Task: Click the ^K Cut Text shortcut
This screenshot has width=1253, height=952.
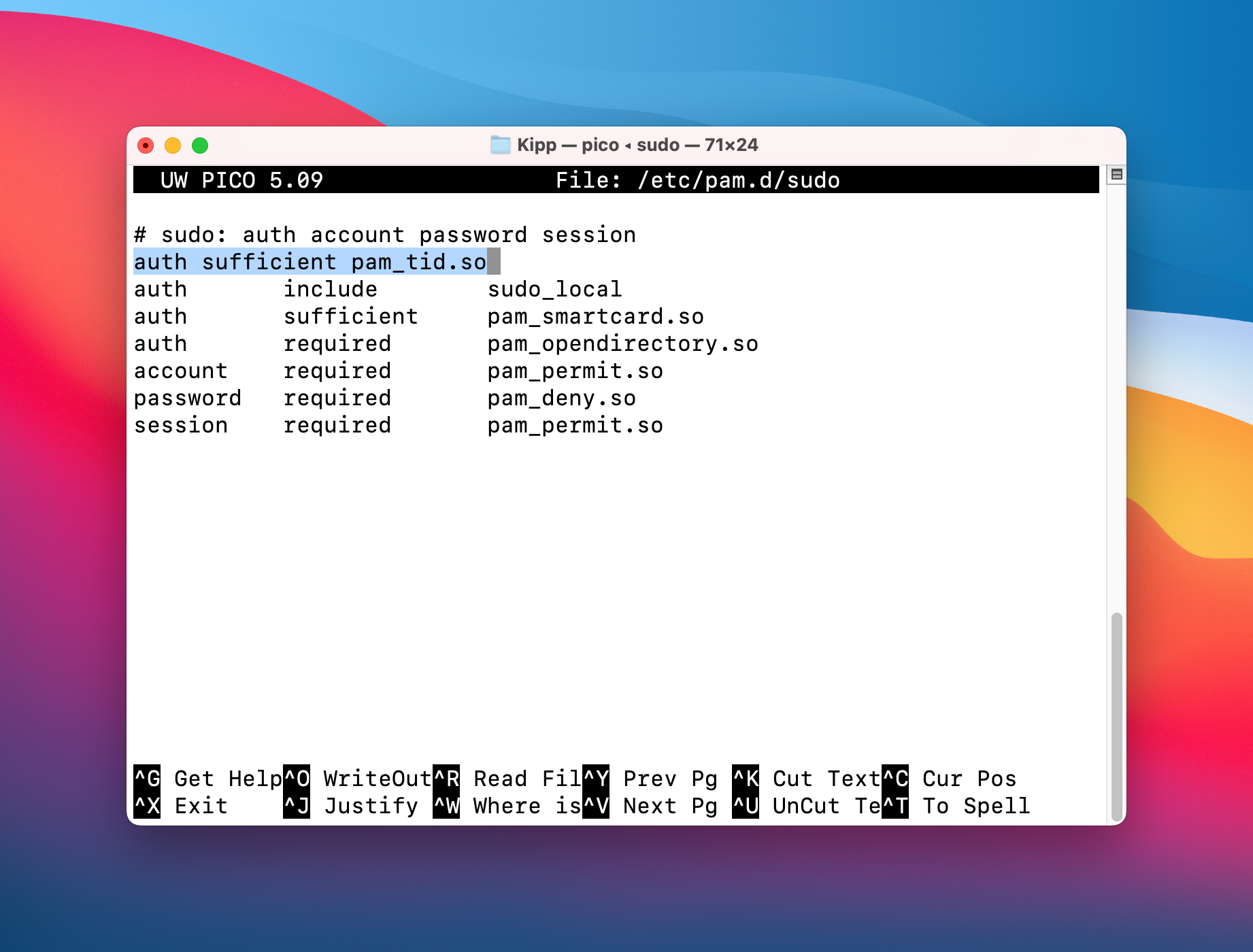Action: 807,779
